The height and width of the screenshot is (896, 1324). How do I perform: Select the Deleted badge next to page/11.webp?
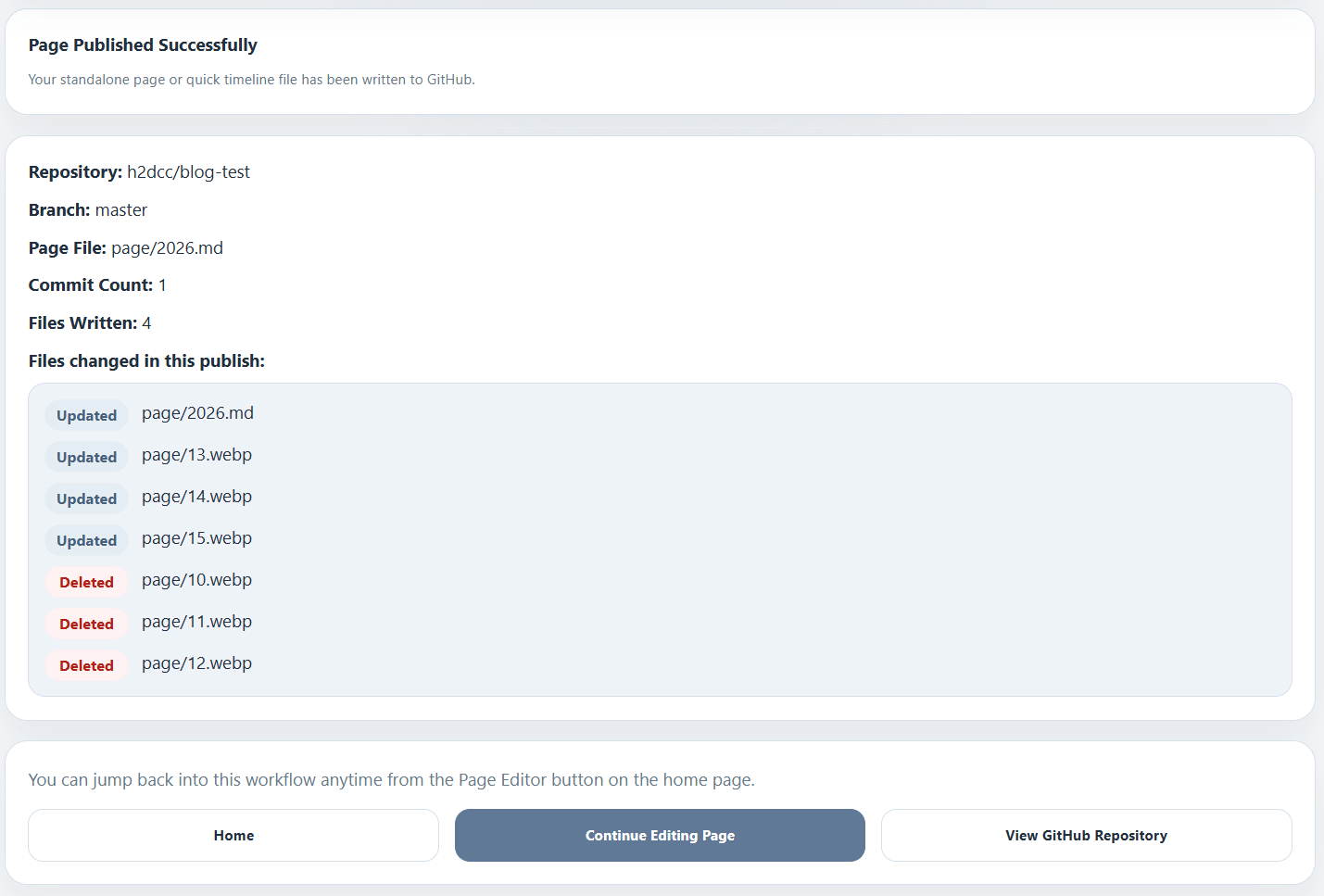coord(86,625)
